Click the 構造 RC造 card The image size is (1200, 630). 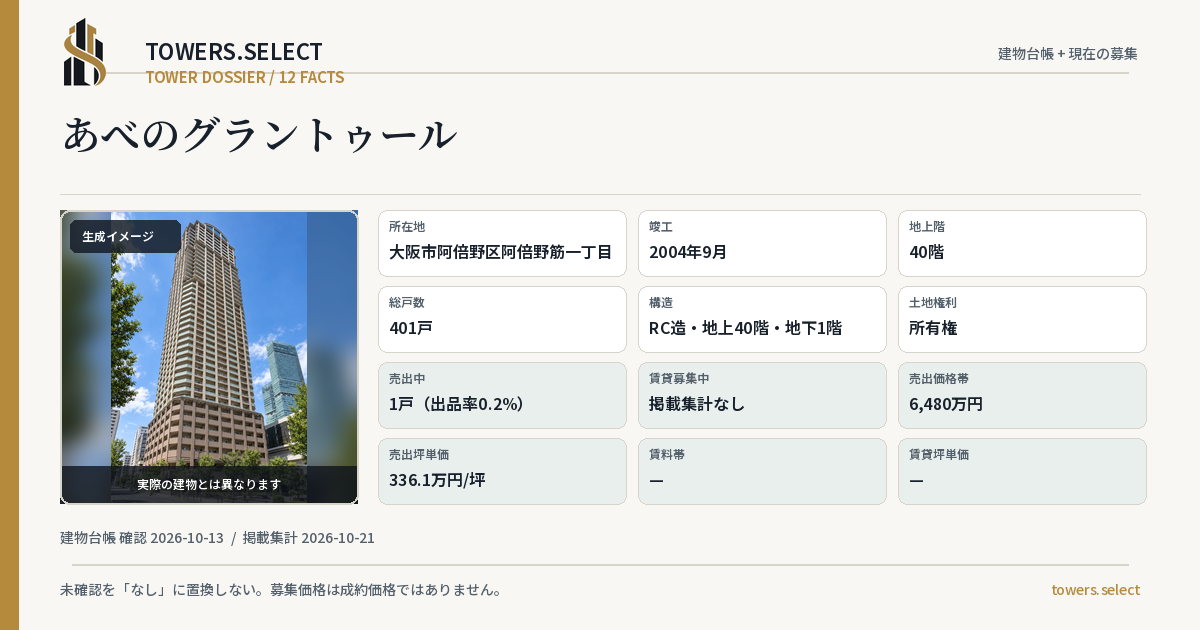762,319
